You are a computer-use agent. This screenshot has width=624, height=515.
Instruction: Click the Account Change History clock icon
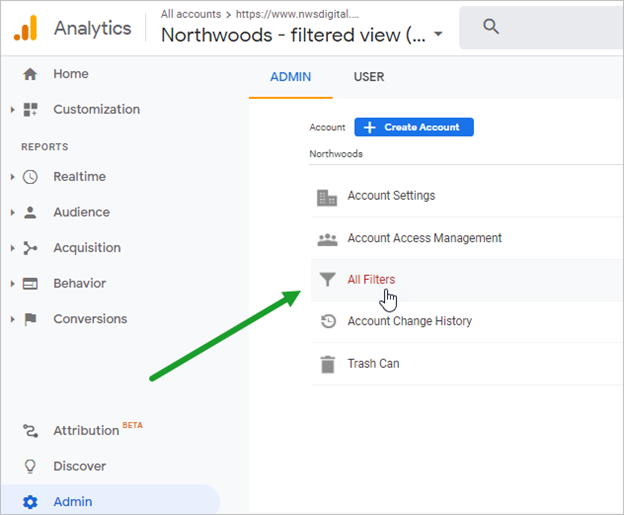click(x=328, y=321)
